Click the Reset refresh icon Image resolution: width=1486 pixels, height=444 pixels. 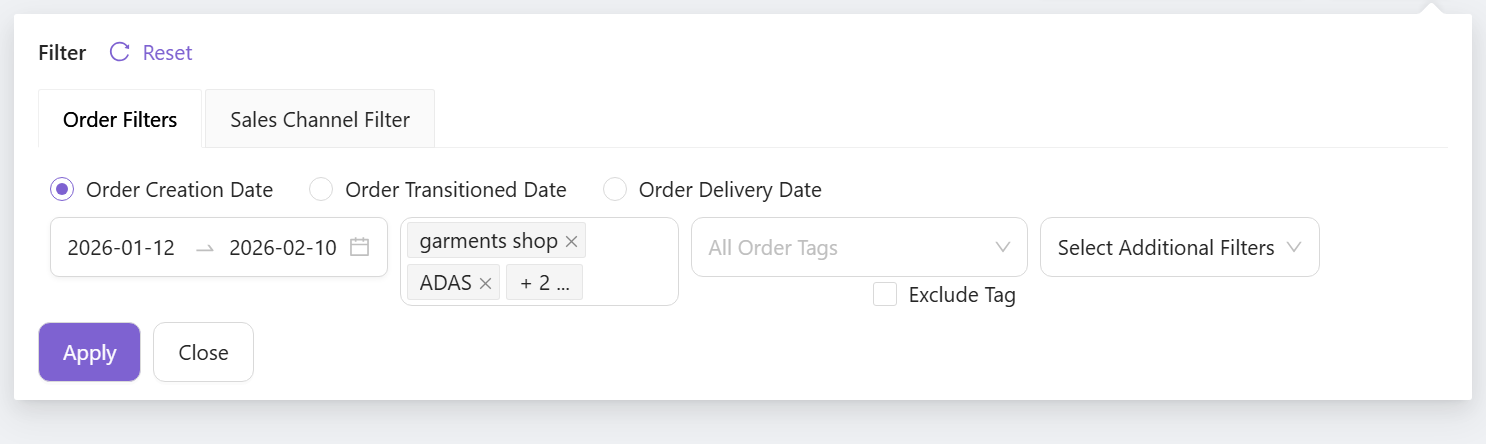click(119, 53)
